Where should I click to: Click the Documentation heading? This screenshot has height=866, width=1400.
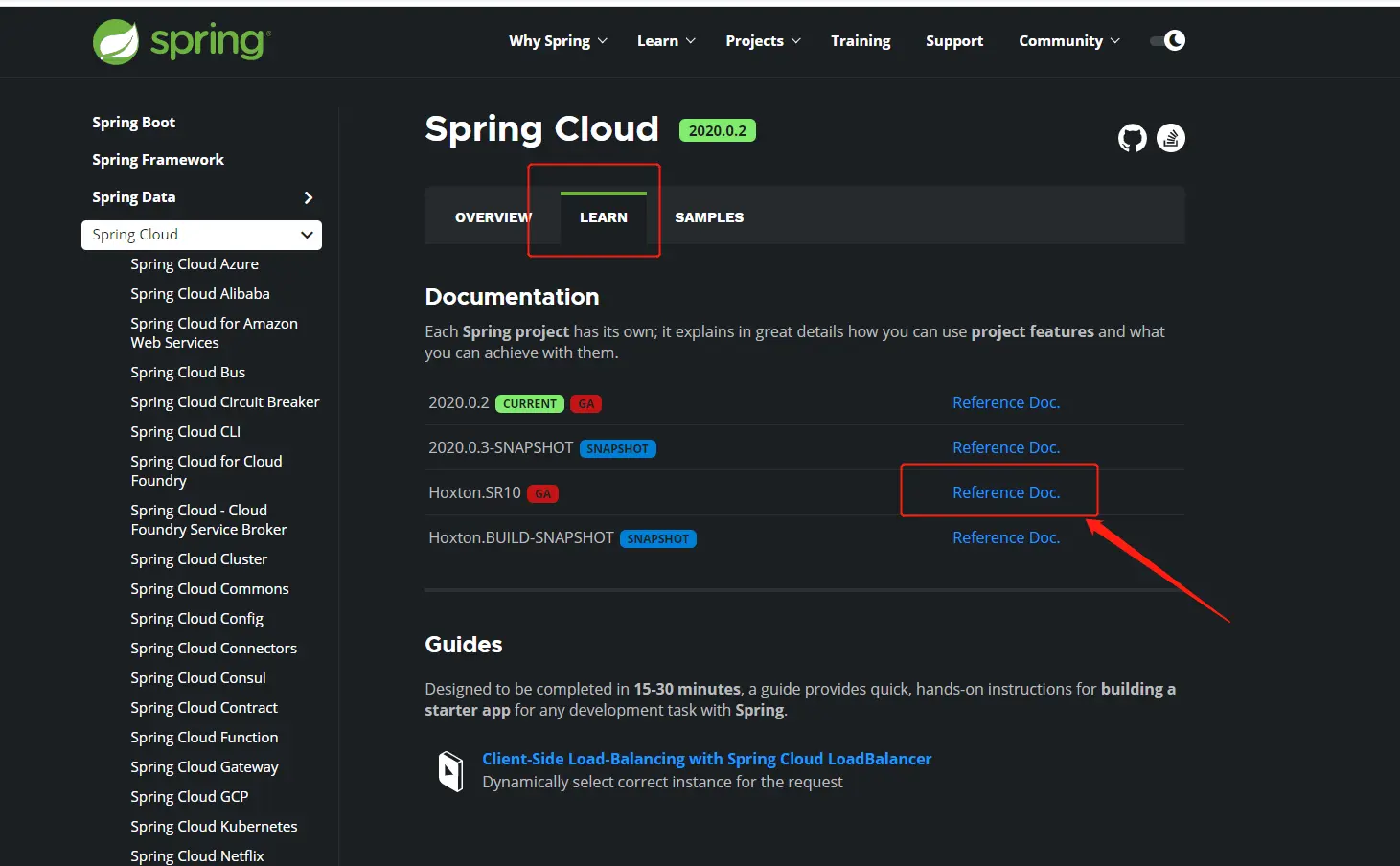point(512,297)
